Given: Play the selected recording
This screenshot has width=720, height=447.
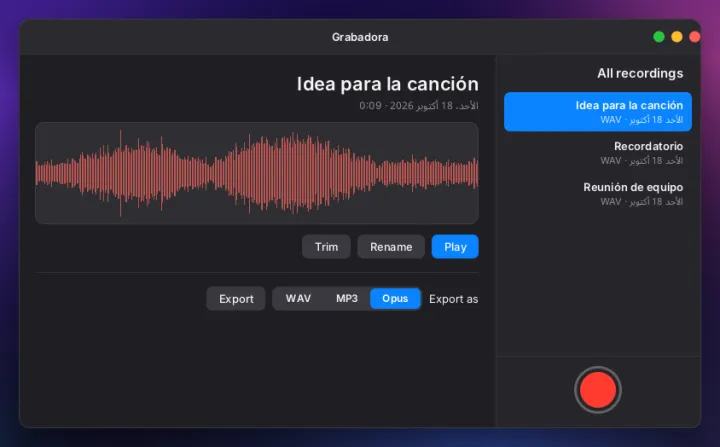Looking at the screenshot, I should pos(455,247).
